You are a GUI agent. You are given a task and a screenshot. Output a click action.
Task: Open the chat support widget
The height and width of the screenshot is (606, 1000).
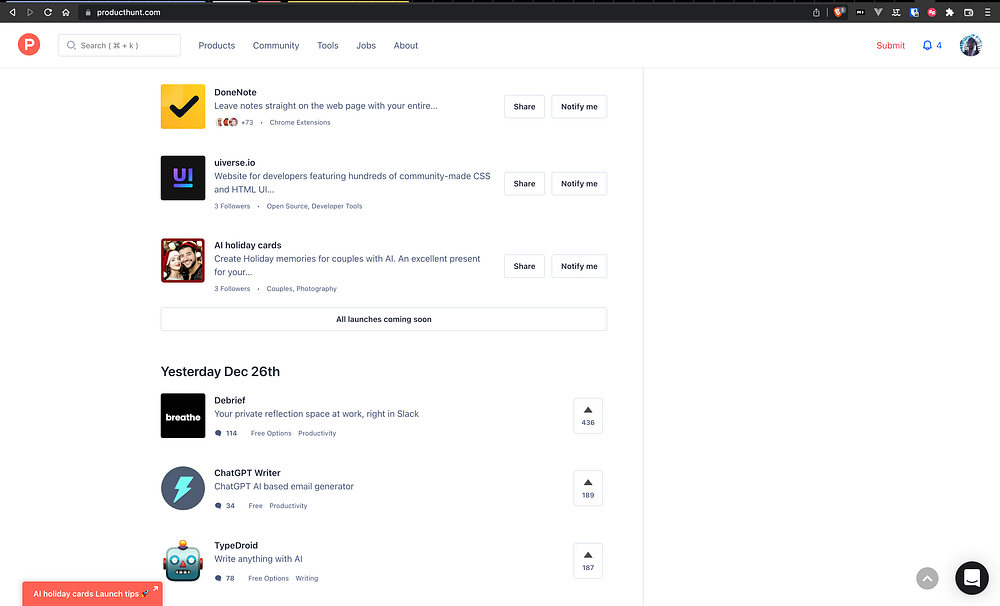pyautogui.click(x=972, y=577)
